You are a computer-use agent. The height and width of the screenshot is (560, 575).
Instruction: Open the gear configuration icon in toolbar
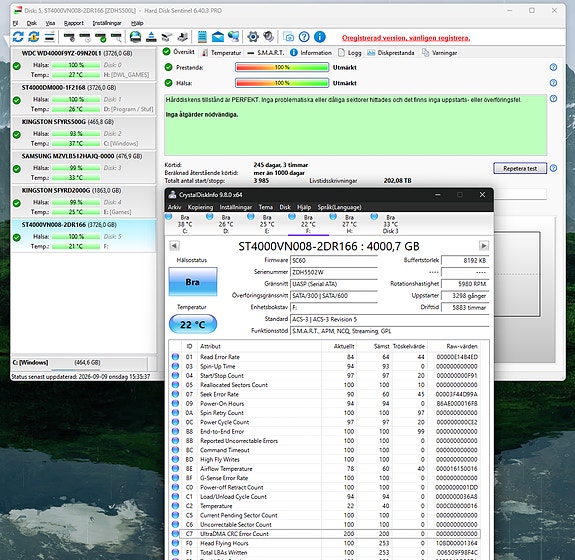pyautogui.click(x=253, y=37)
